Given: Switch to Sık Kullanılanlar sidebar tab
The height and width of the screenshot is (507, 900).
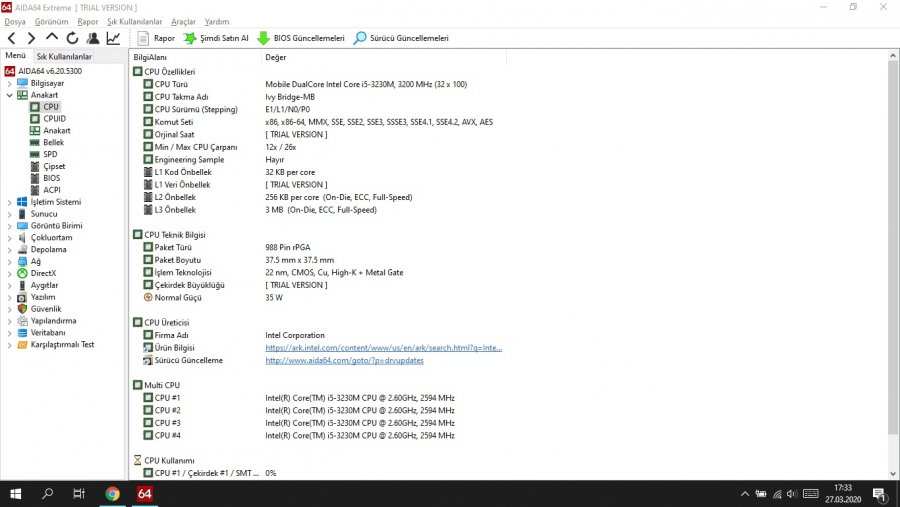Looking at the screenshot, I should (64, 57).
